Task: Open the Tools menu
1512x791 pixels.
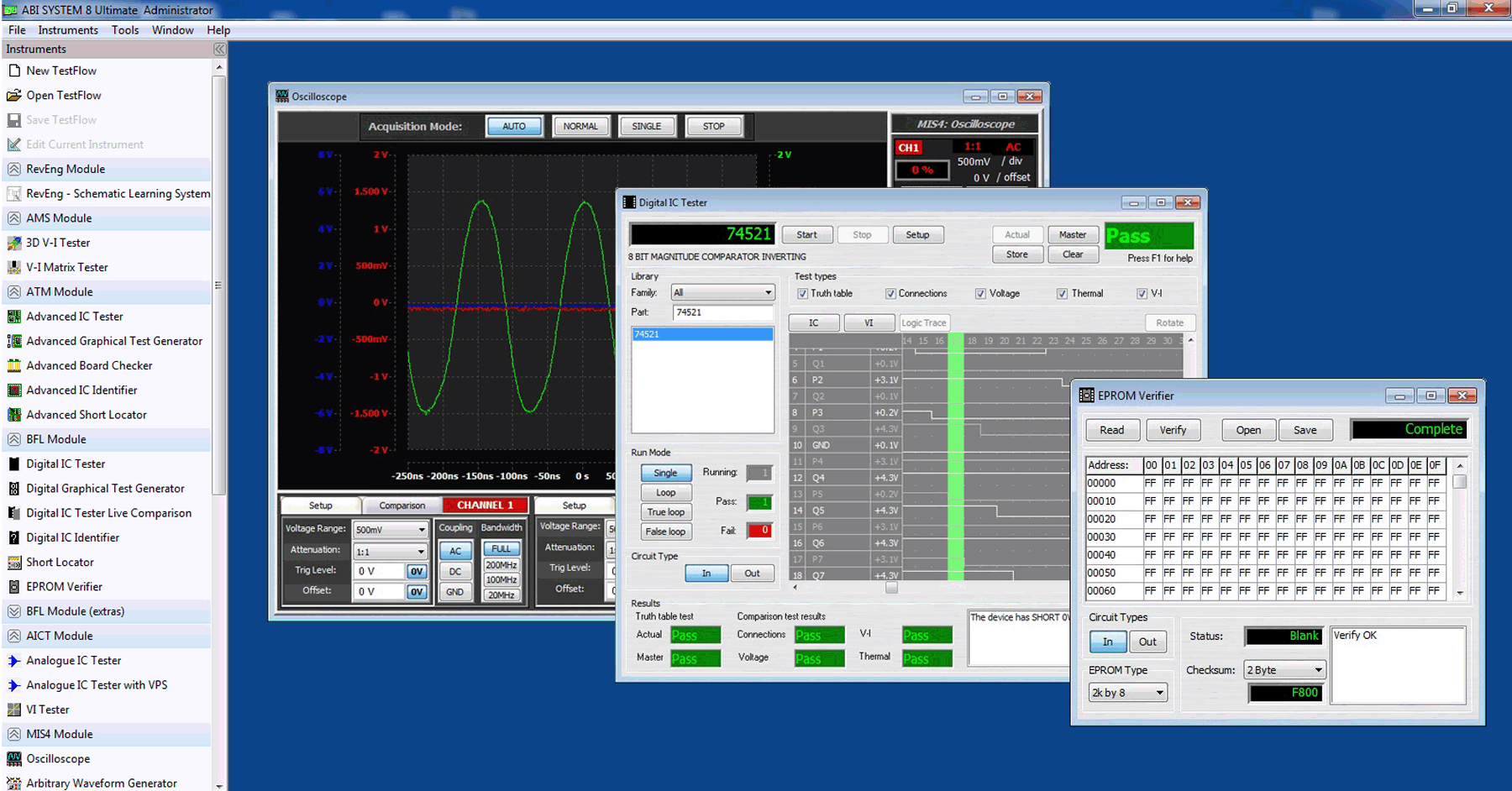Action: (125, 30)
